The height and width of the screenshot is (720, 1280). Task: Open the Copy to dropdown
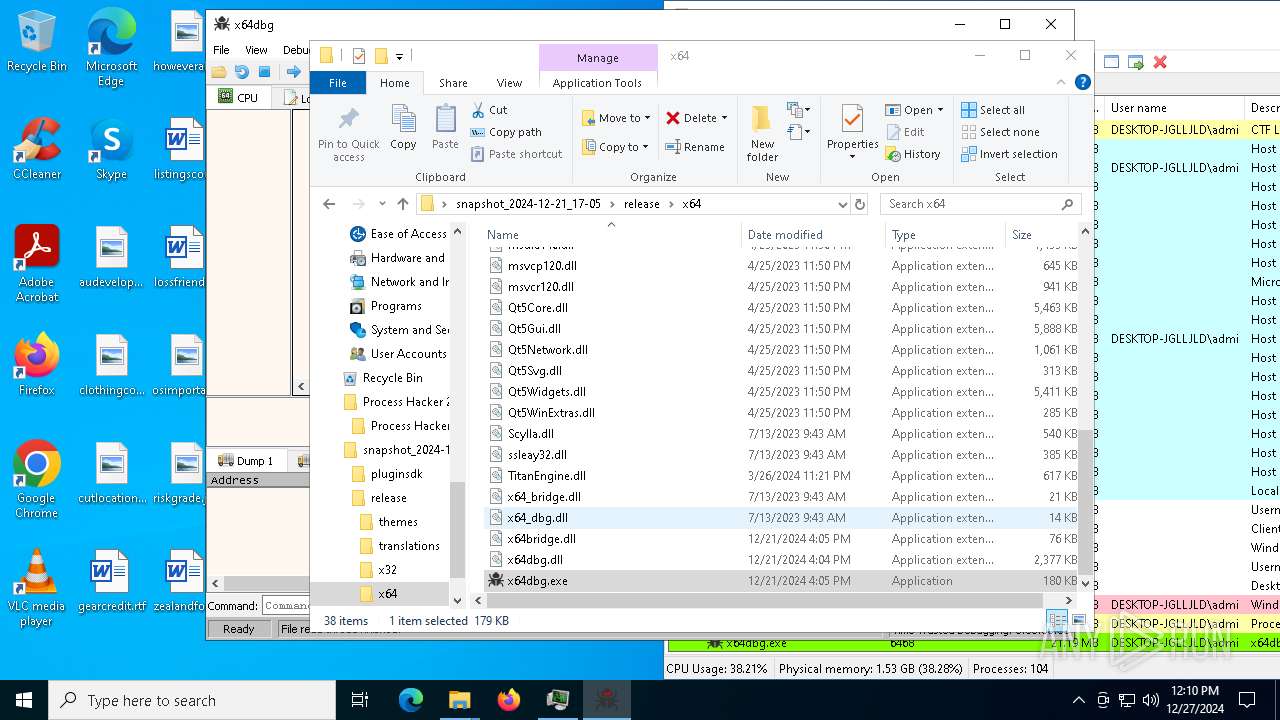point(616,147)
